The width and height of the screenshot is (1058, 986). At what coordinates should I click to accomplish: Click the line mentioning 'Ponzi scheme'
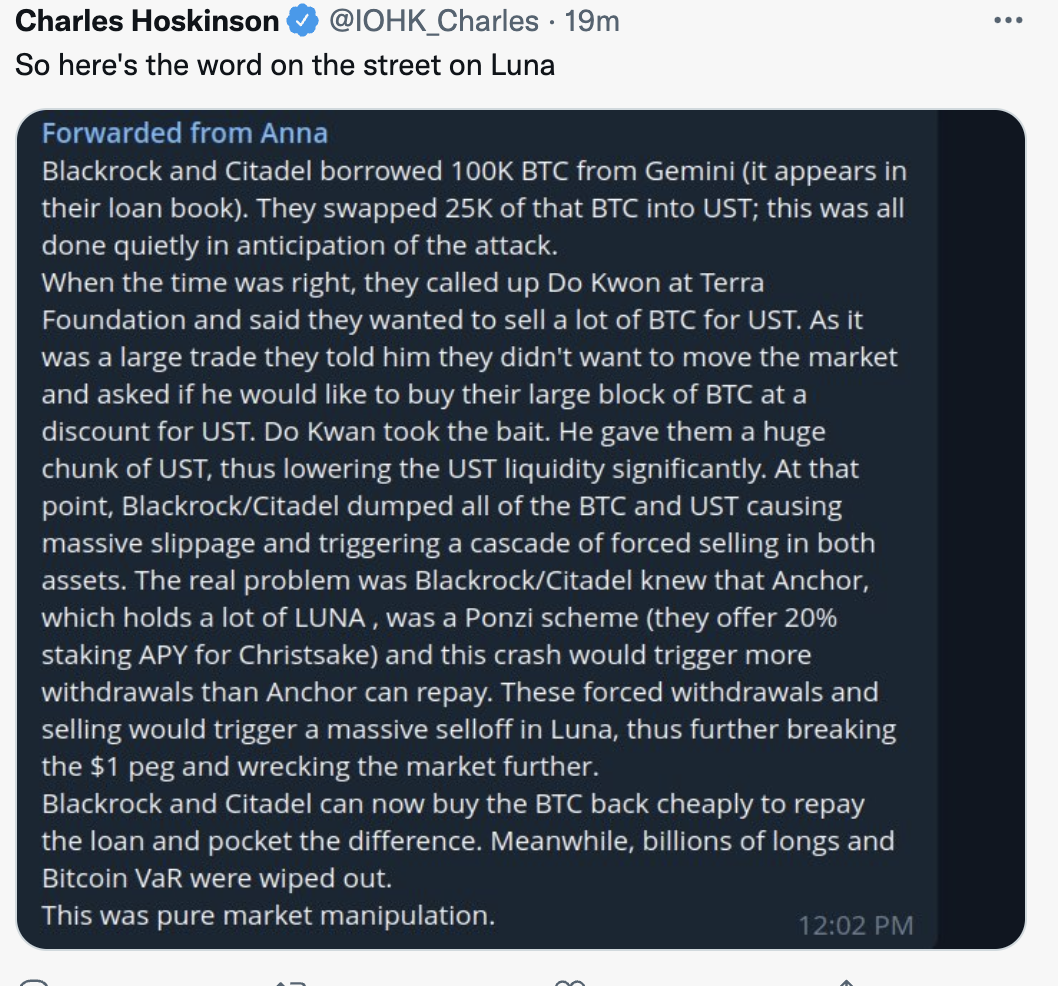(x=439, y=618)
